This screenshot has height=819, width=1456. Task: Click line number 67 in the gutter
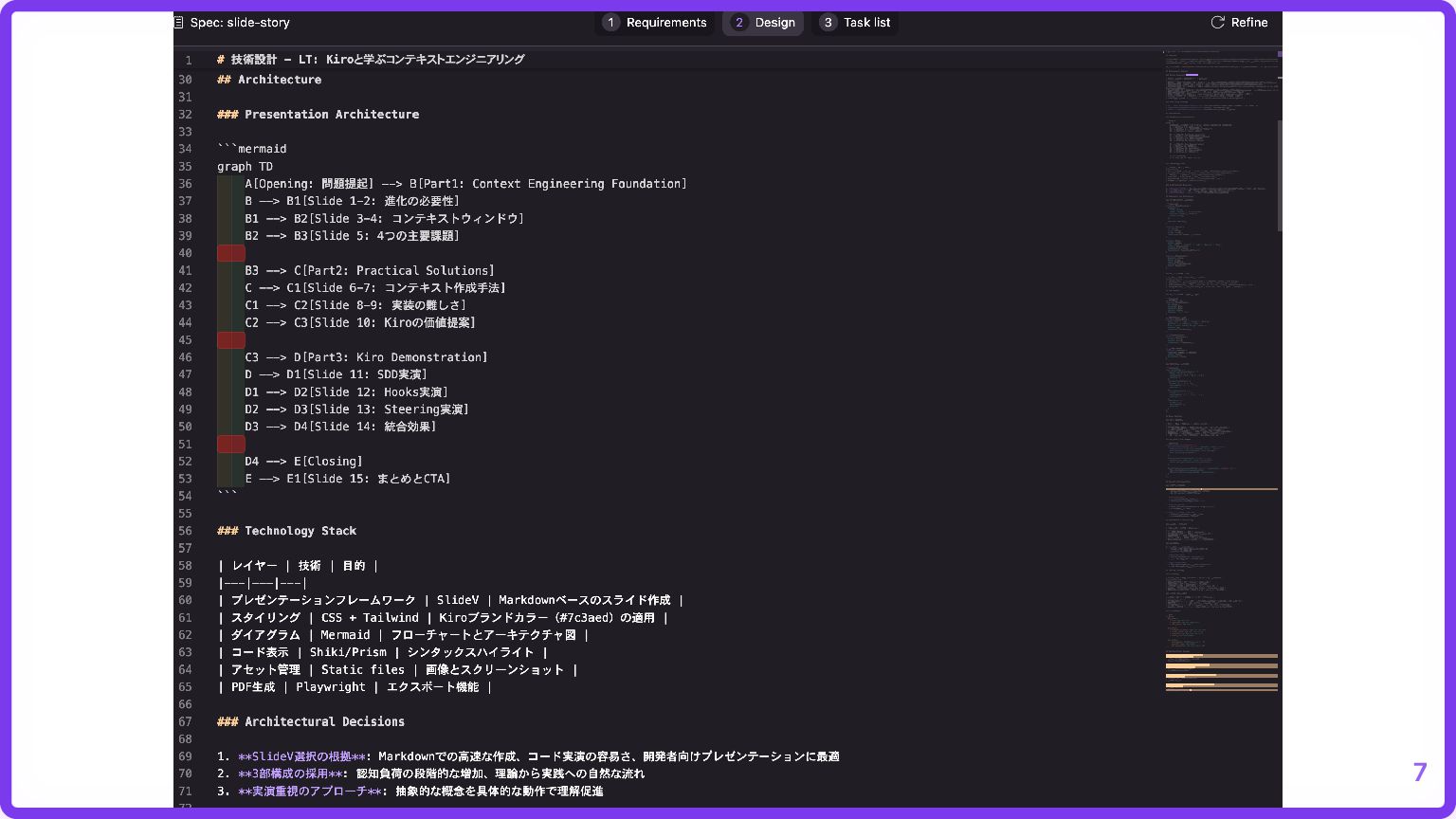(185, 722)
